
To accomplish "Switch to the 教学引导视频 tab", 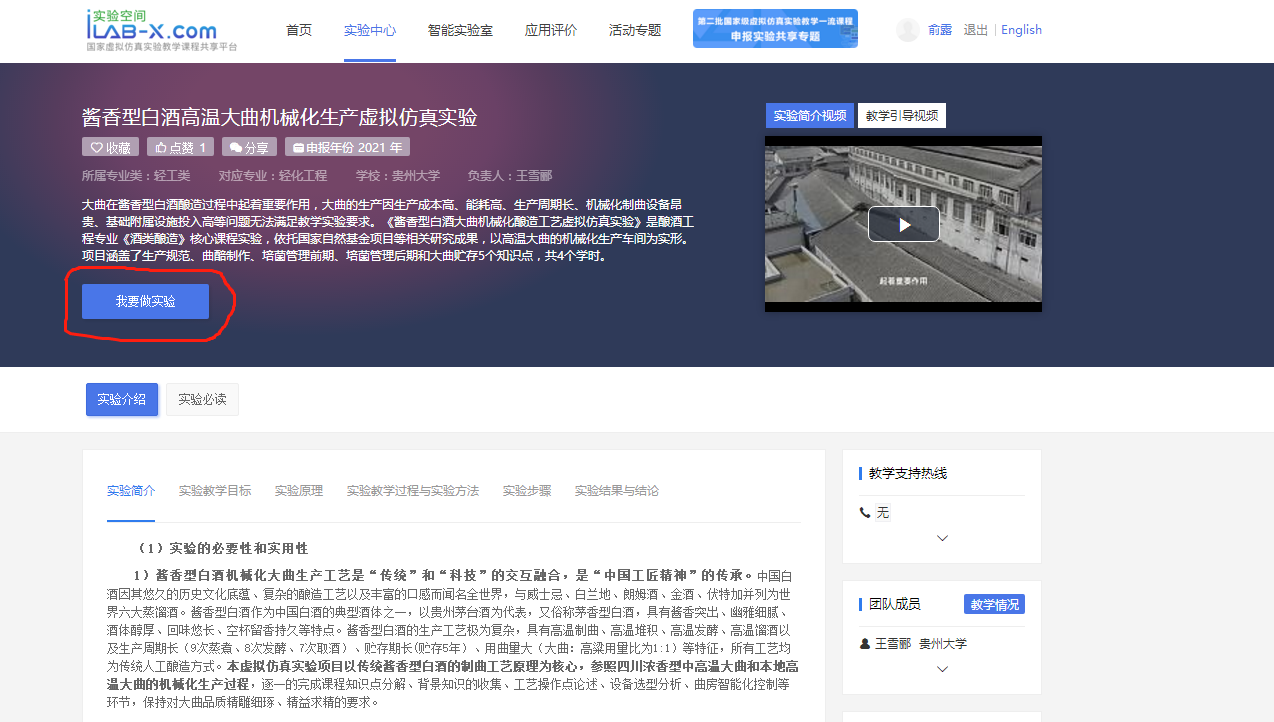I will point(901,116).
